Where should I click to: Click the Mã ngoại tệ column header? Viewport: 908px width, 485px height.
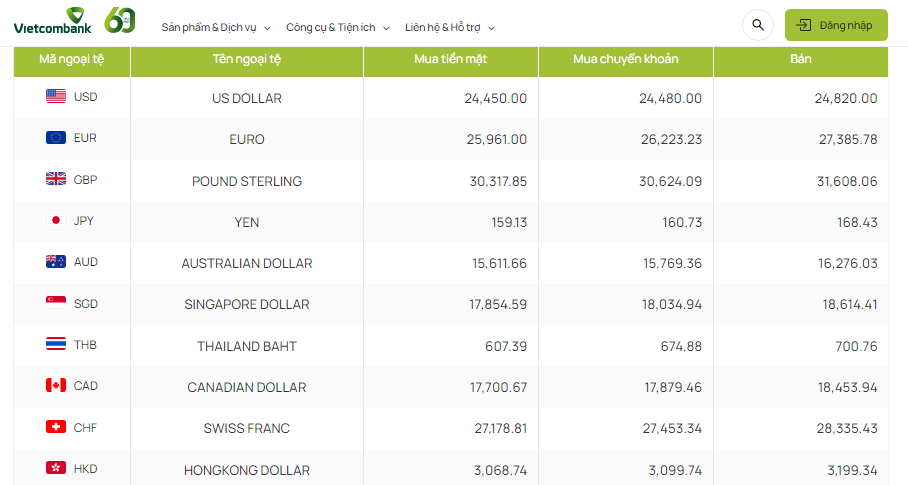71,60
